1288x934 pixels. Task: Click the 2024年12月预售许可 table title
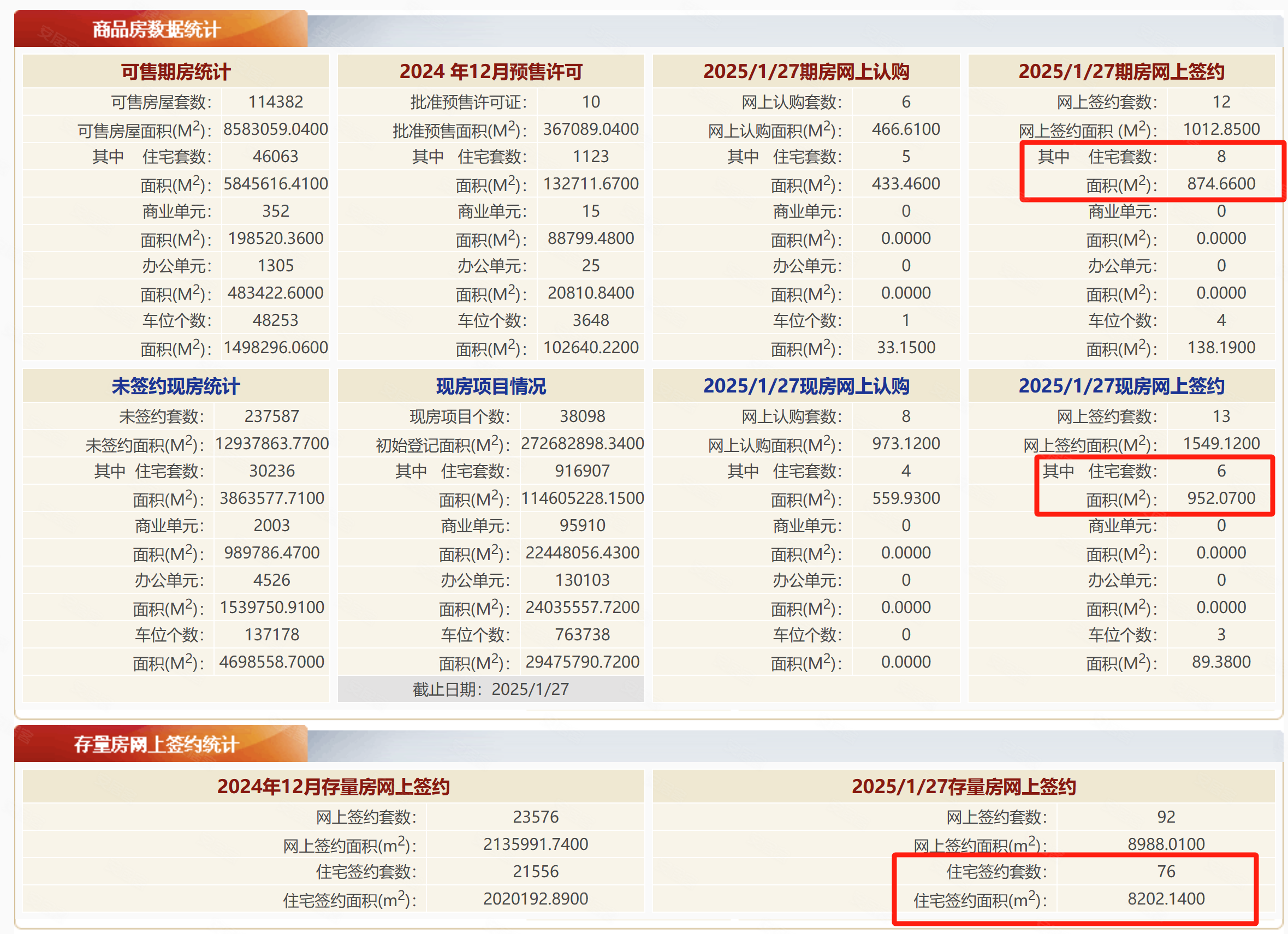pyautogui.click(x=491, y=72)
